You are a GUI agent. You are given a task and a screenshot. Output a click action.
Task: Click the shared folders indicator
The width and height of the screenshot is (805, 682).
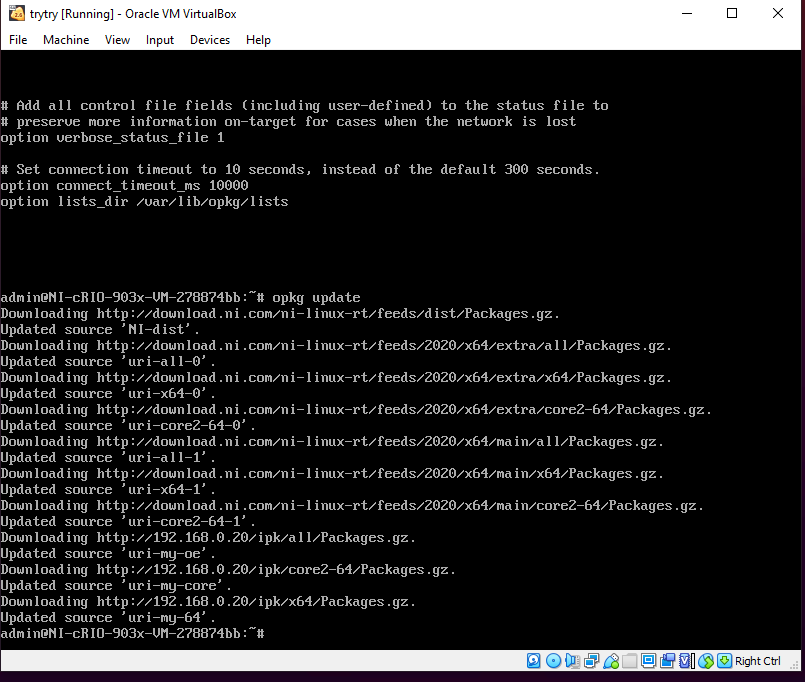coord(629,661)
